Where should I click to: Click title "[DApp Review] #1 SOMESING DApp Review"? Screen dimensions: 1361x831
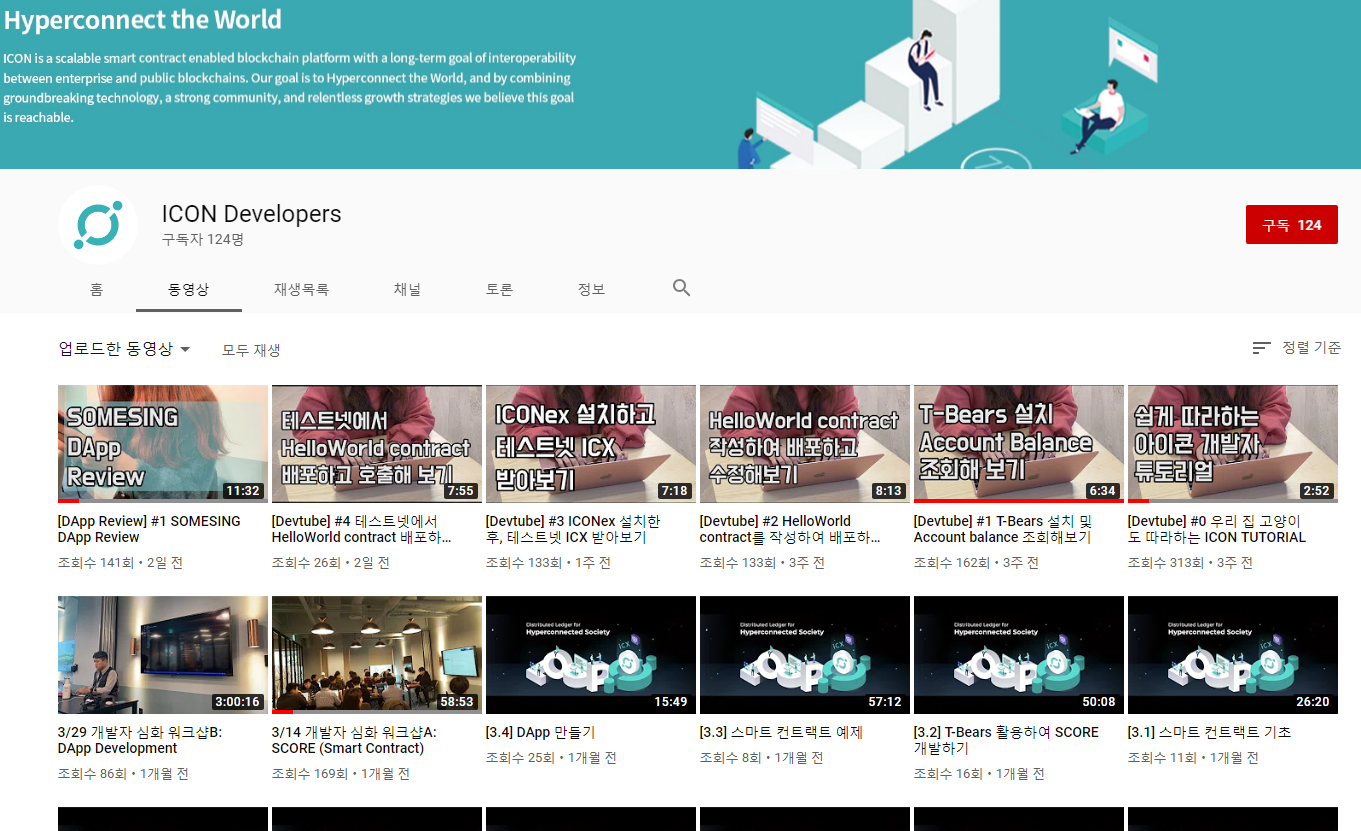click(150, 529)
